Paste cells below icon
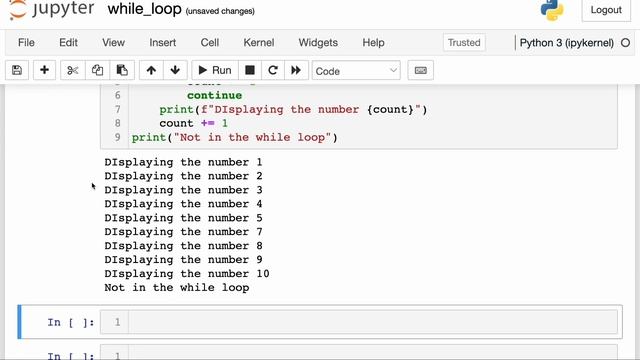 [122, 70]
